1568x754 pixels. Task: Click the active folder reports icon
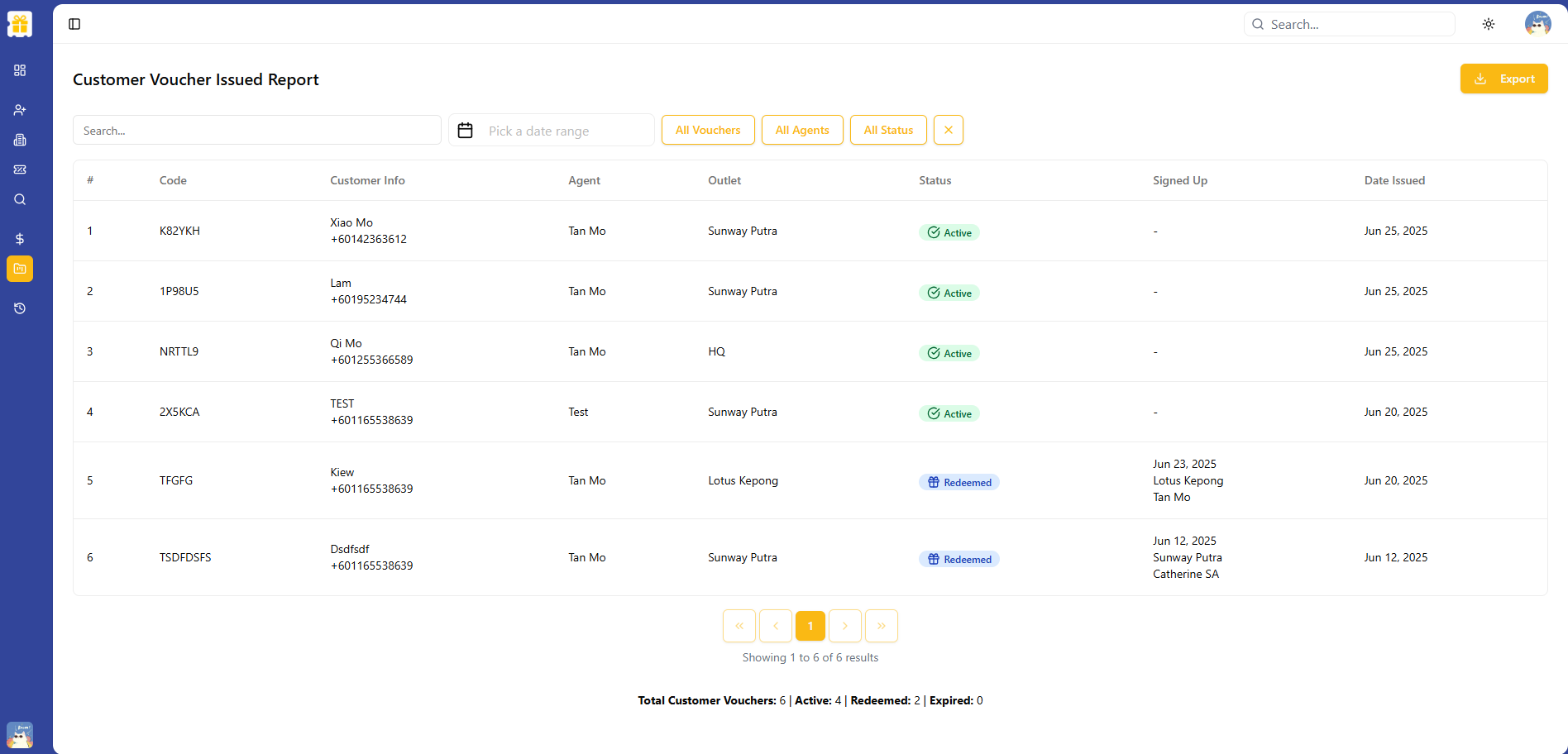click(20, 269)
